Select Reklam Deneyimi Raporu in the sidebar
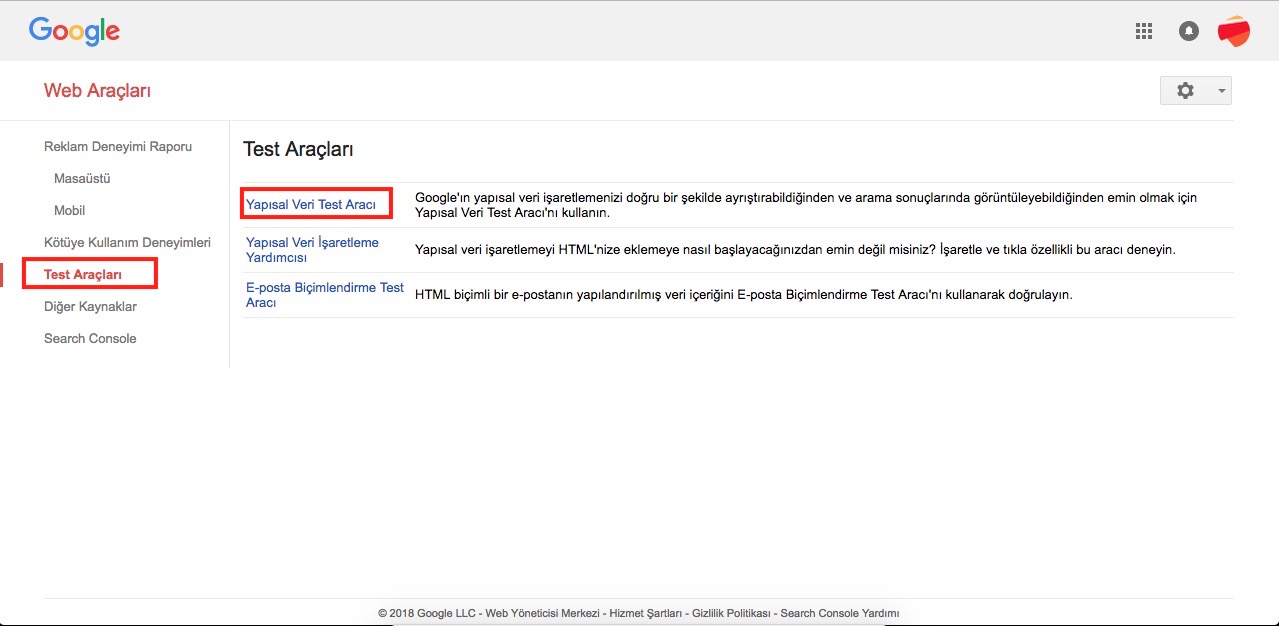The image size is (1279, 626). click(118, 146)
